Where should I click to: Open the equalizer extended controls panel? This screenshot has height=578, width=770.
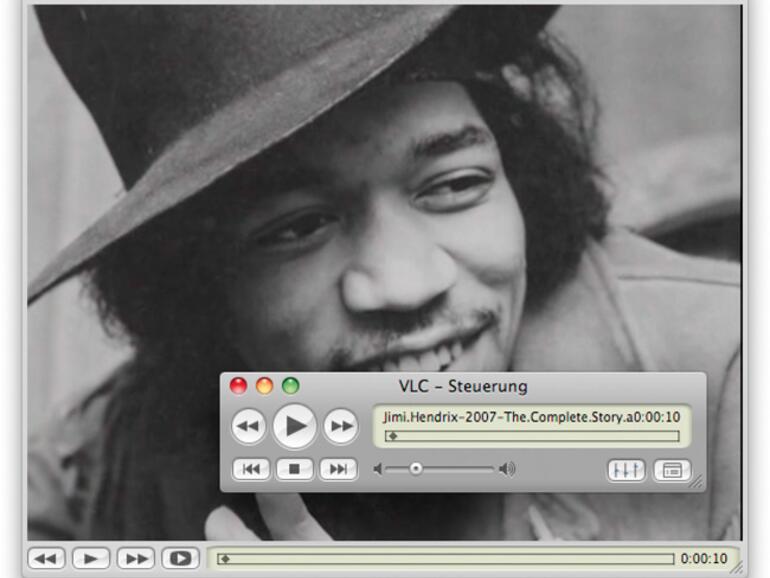click(x=626, y=470)
